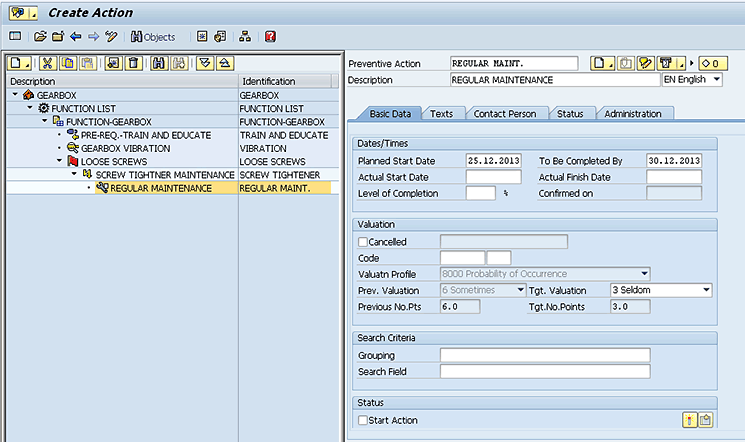The image size is (745, 442).
Task: Enable the Start Action checkbox
Action: click(x=363, y=420)
